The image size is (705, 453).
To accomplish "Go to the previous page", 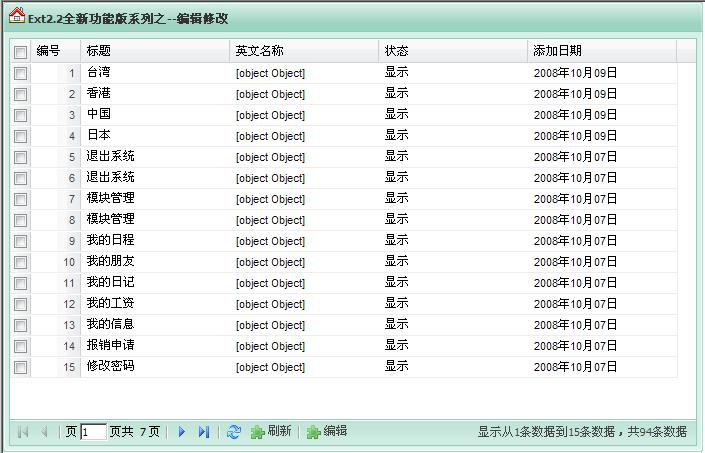I will [44, 432].
